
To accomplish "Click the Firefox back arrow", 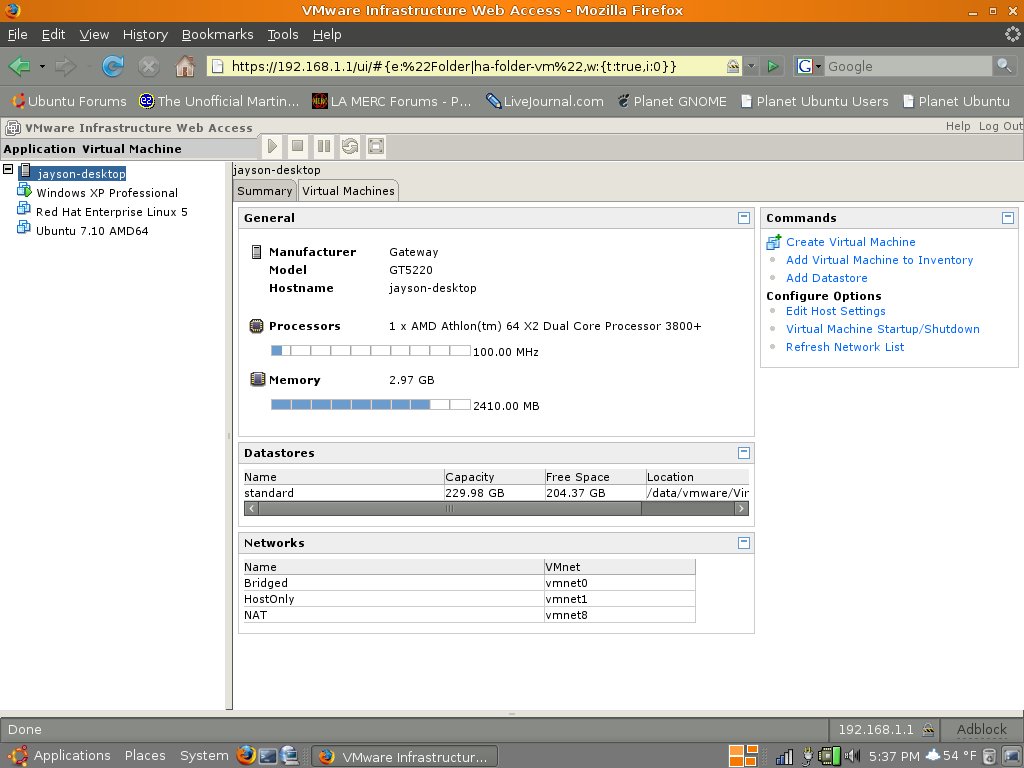I will [20, 66].
